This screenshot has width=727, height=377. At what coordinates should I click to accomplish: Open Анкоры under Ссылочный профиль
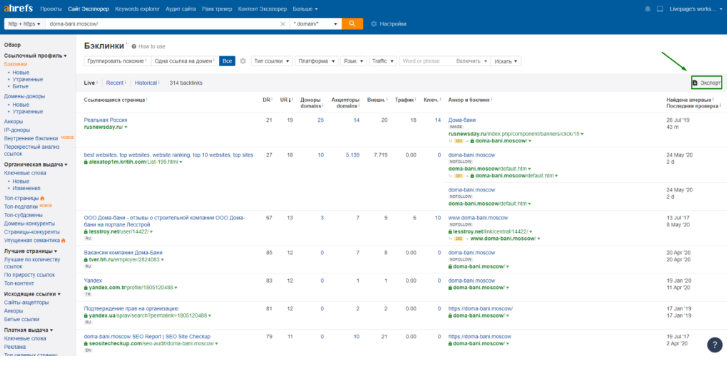tap(13, 121)
